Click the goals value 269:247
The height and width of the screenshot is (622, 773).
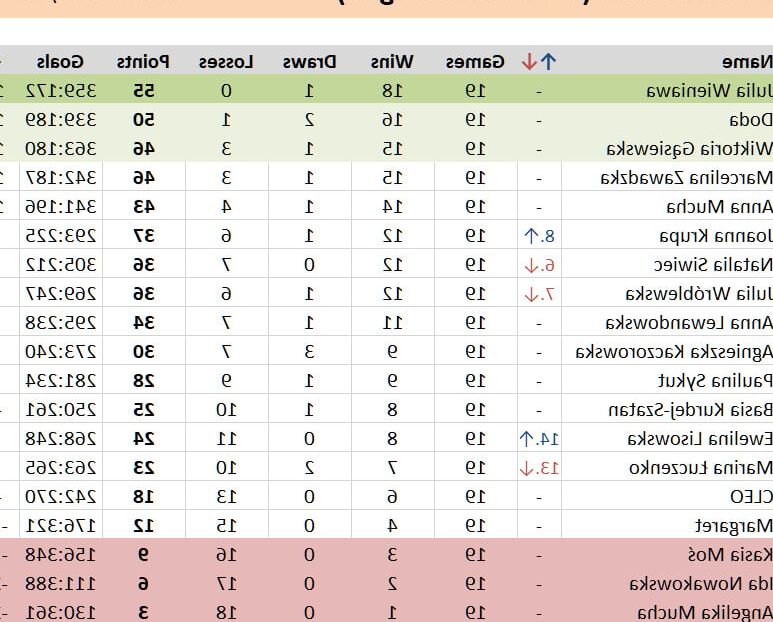click(61, 294)
